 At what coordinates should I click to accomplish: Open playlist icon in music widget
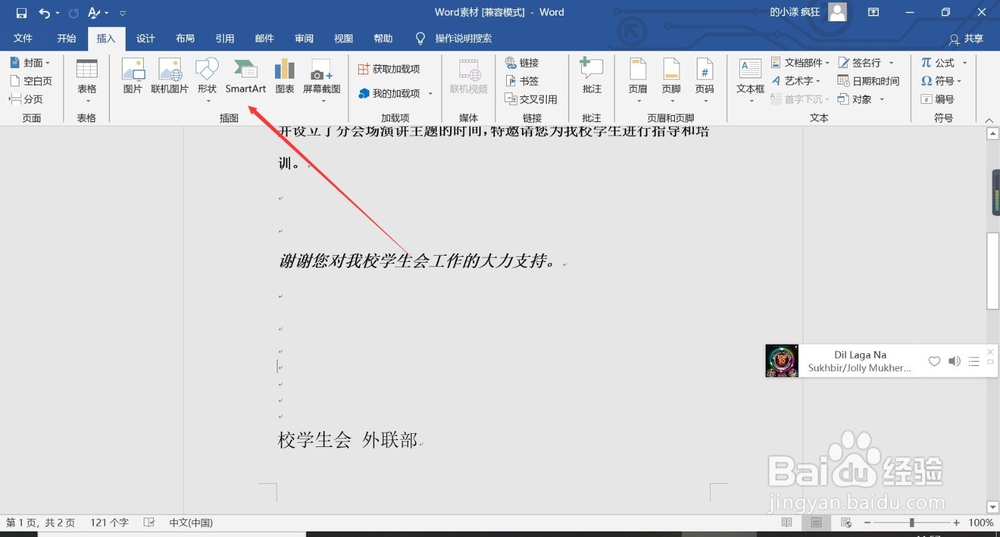pos(974,362)
